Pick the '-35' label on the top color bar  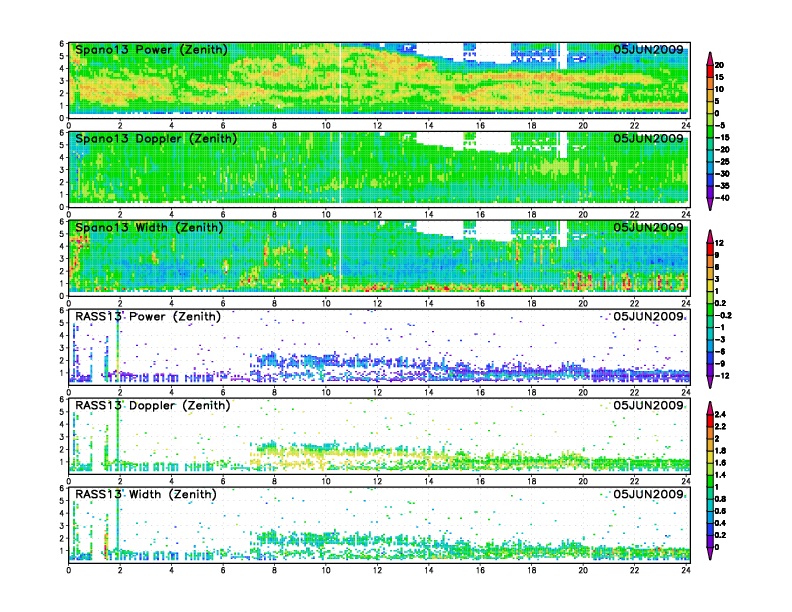click(x=722, y=186)
